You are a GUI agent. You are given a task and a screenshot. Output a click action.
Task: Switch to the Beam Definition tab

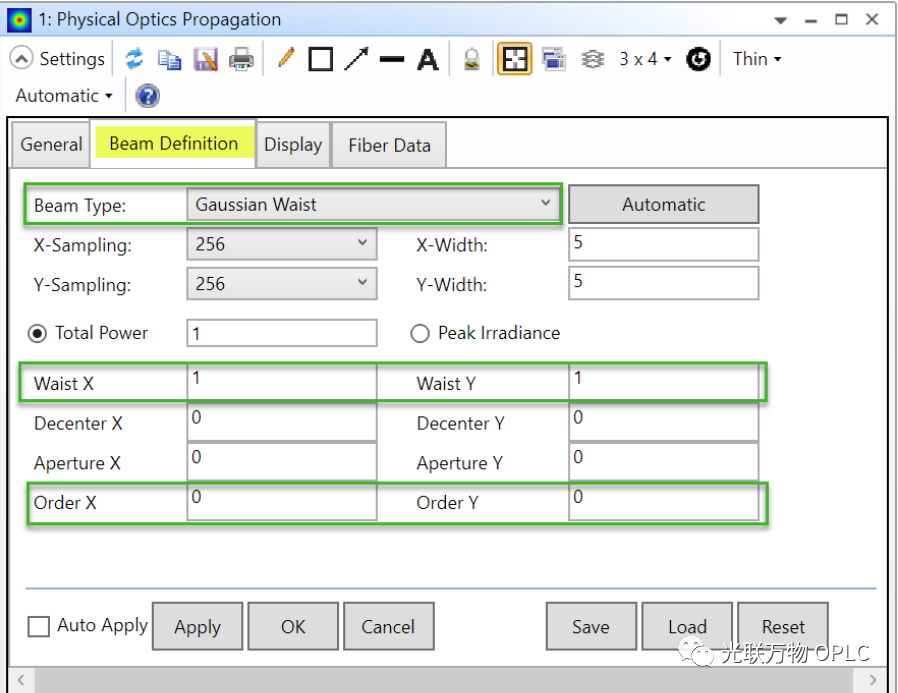coord(174,143)
